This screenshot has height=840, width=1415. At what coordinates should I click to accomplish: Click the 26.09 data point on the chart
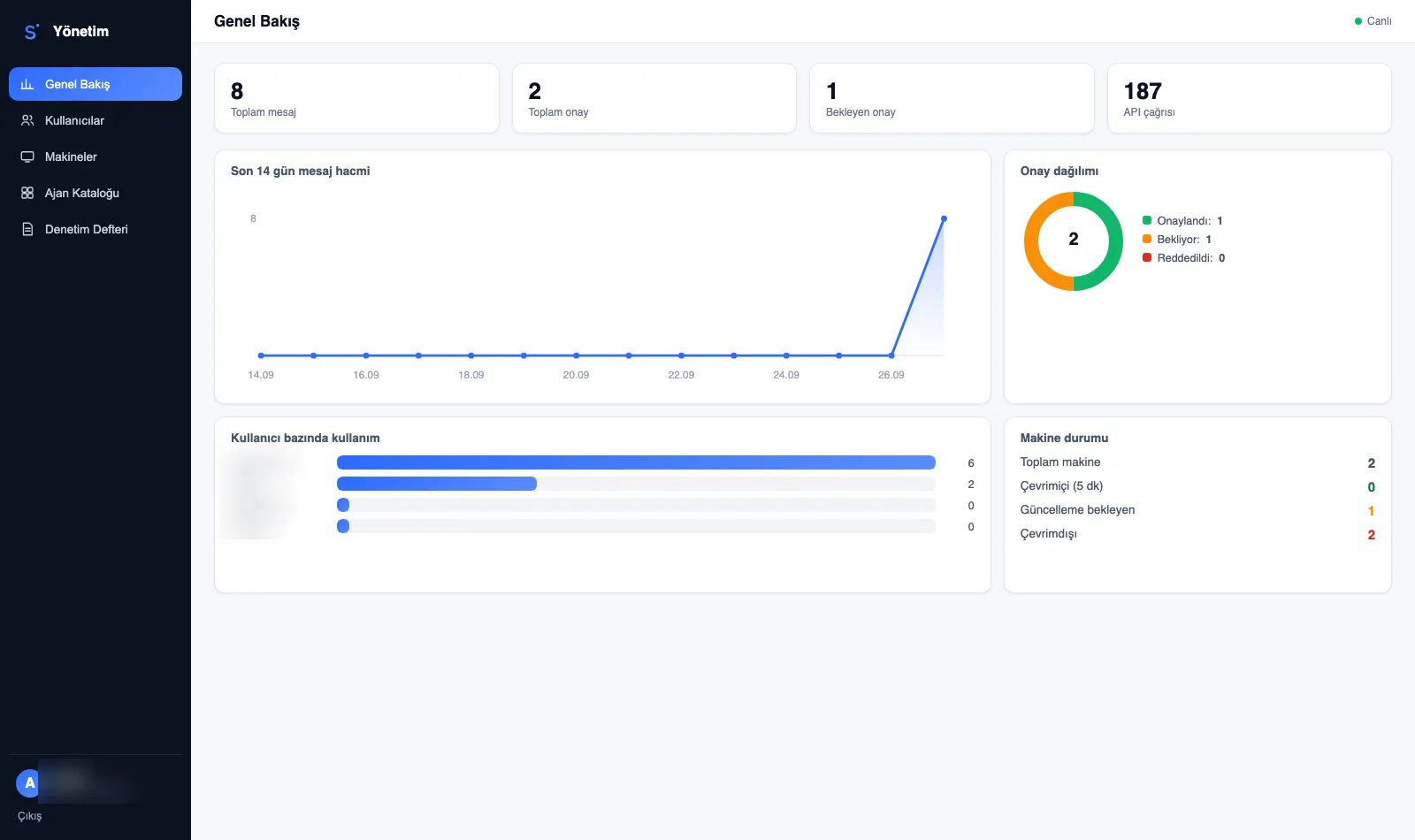[891, 355]
